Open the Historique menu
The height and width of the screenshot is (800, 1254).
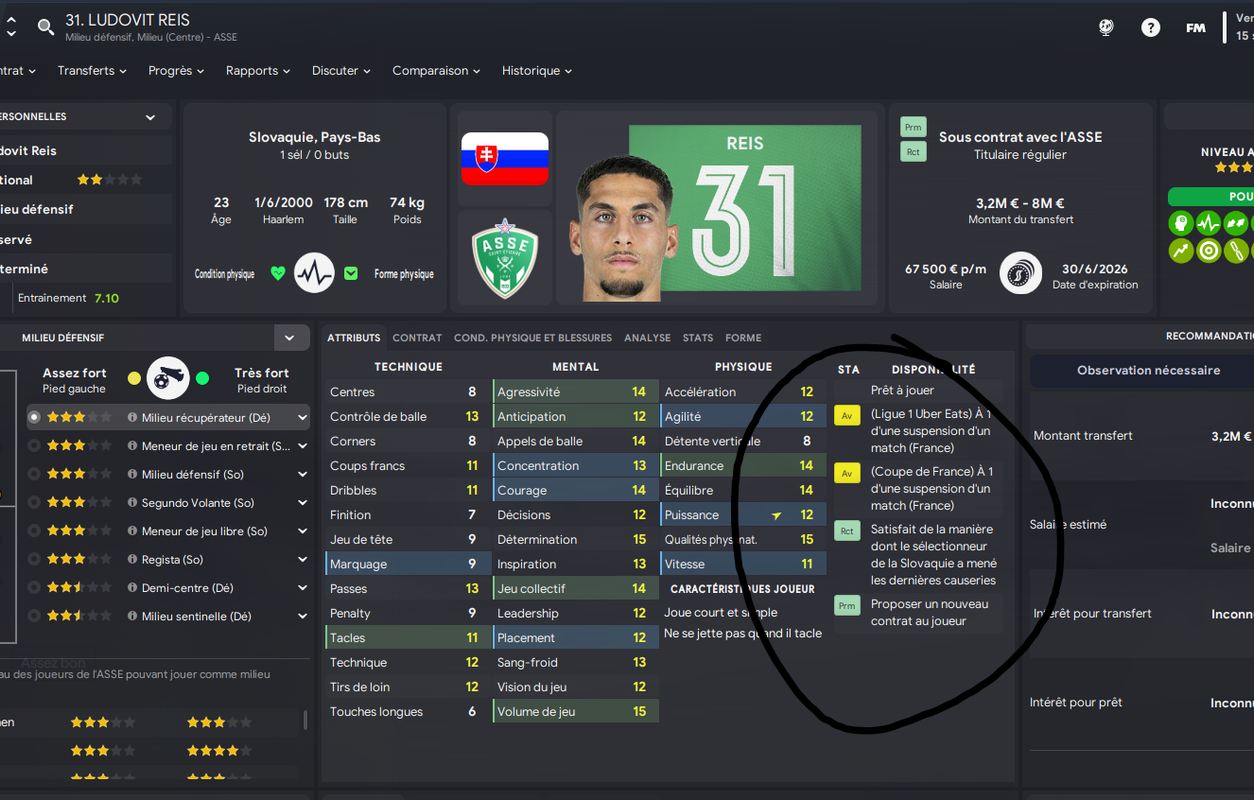click(537, 71)
